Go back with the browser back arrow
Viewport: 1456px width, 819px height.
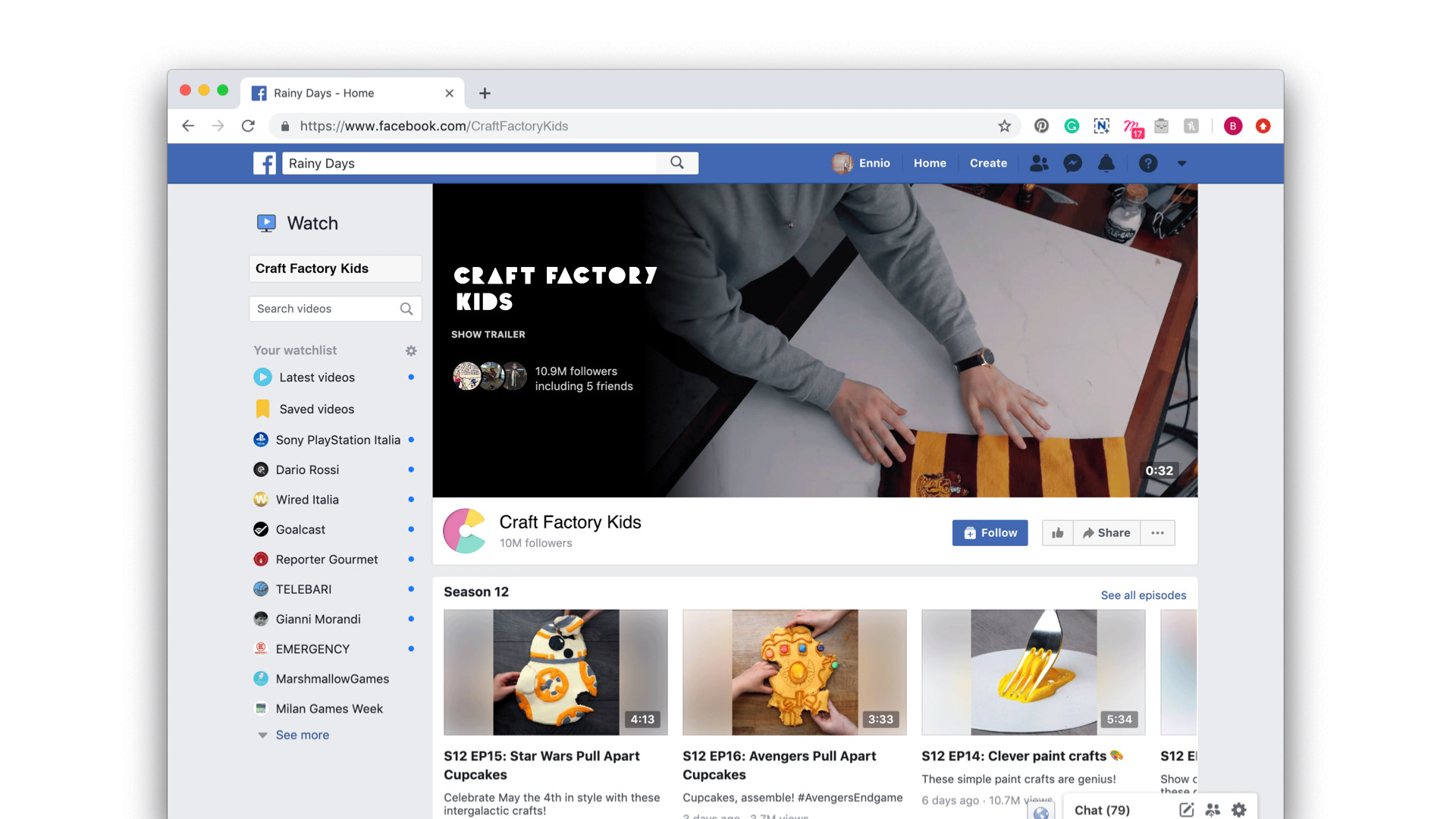188,126
